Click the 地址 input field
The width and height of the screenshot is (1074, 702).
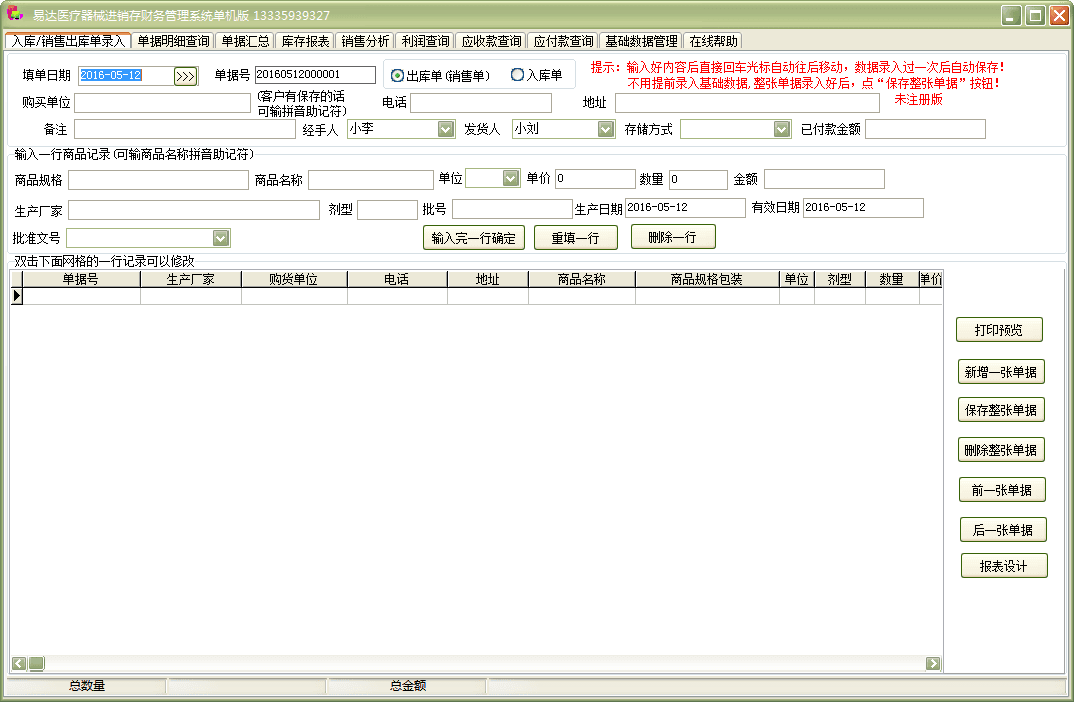click(x=747, y=103)
